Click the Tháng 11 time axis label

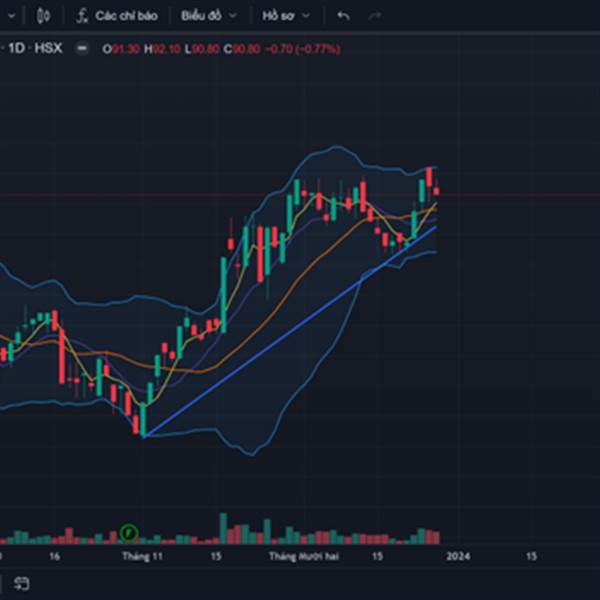click(x=142, y=556)
